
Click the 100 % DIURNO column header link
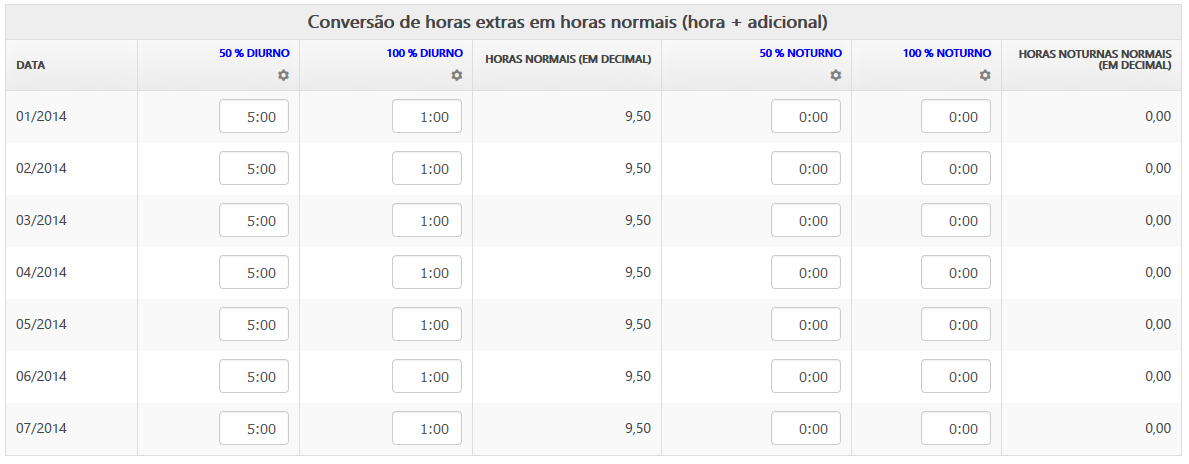coord(424,53)
